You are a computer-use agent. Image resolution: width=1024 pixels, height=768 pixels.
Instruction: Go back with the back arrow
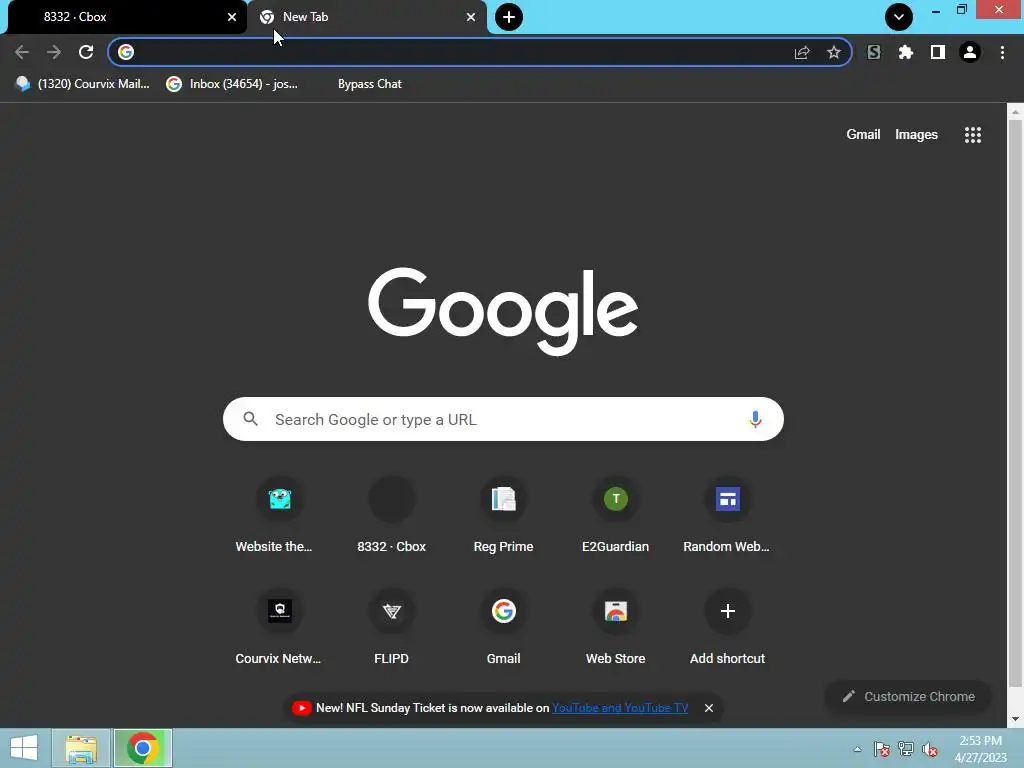[x=22, y=52]
